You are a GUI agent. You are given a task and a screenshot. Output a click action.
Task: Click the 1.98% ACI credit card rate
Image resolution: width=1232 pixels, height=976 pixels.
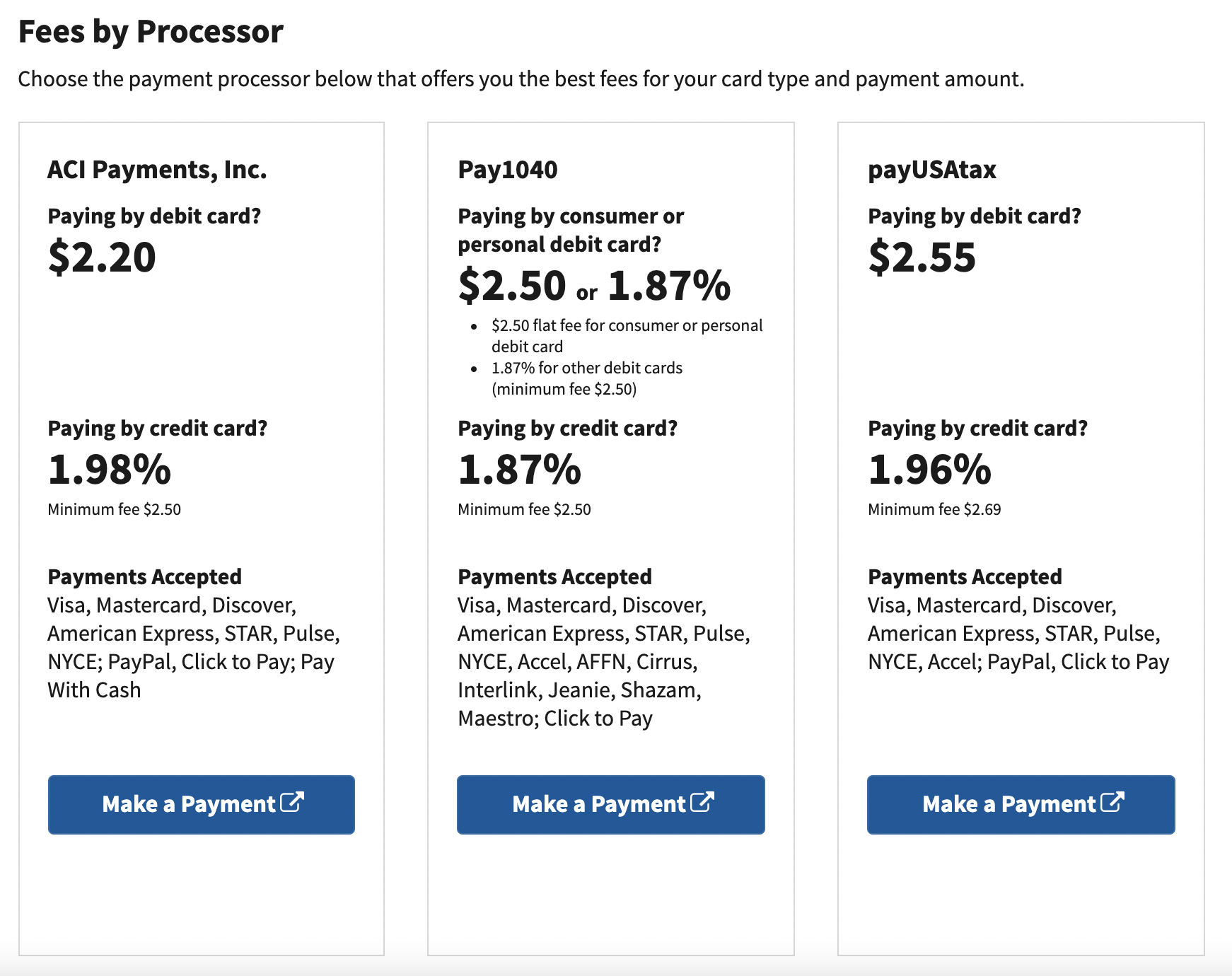click(x=110, y=469)
